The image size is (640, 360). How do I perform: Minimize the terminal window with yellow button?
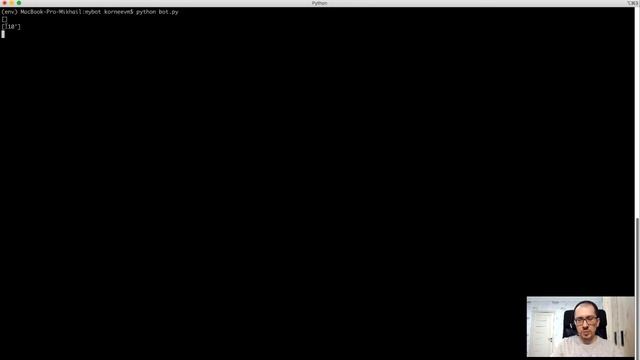point(12,3)
